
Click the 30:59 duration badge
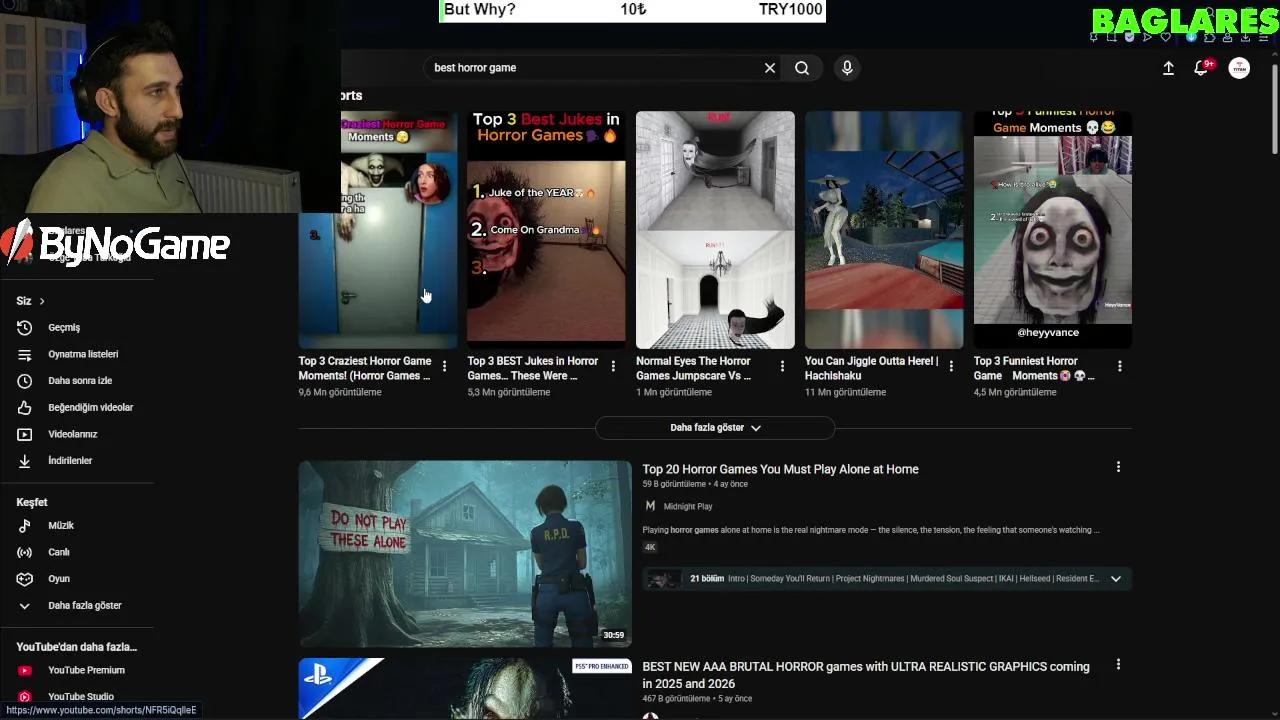614,635
